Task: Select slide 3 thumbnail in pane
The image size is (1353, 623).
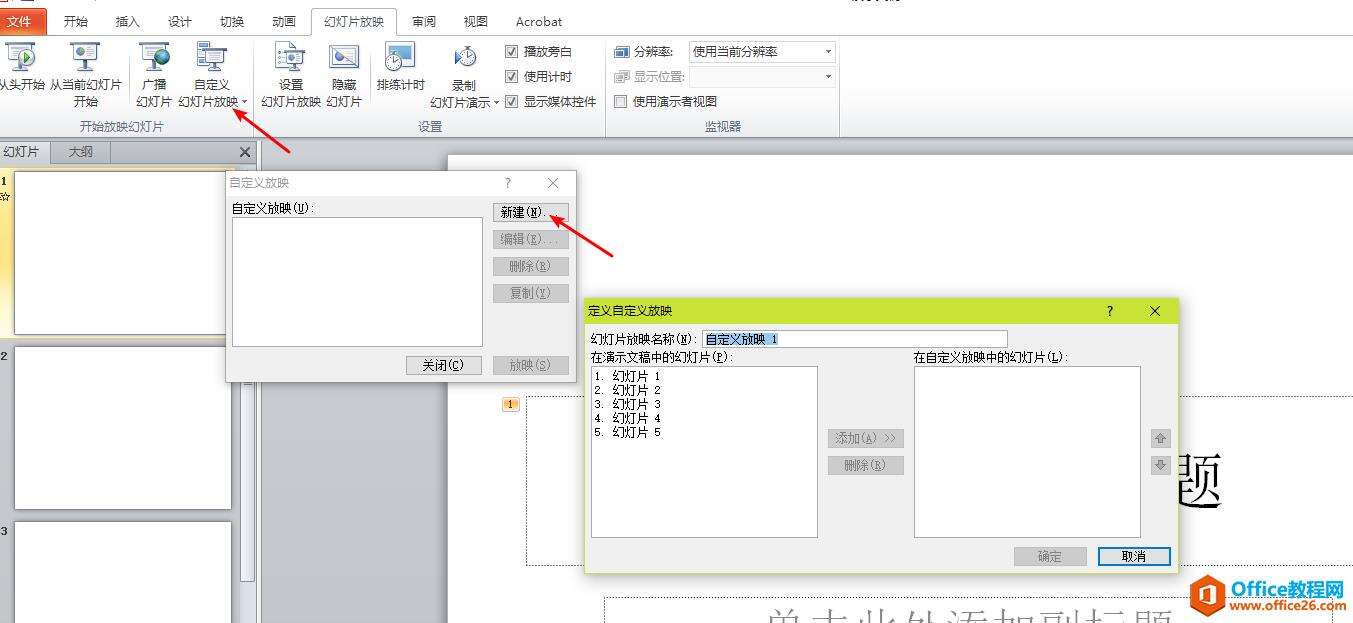Action: 123,572
